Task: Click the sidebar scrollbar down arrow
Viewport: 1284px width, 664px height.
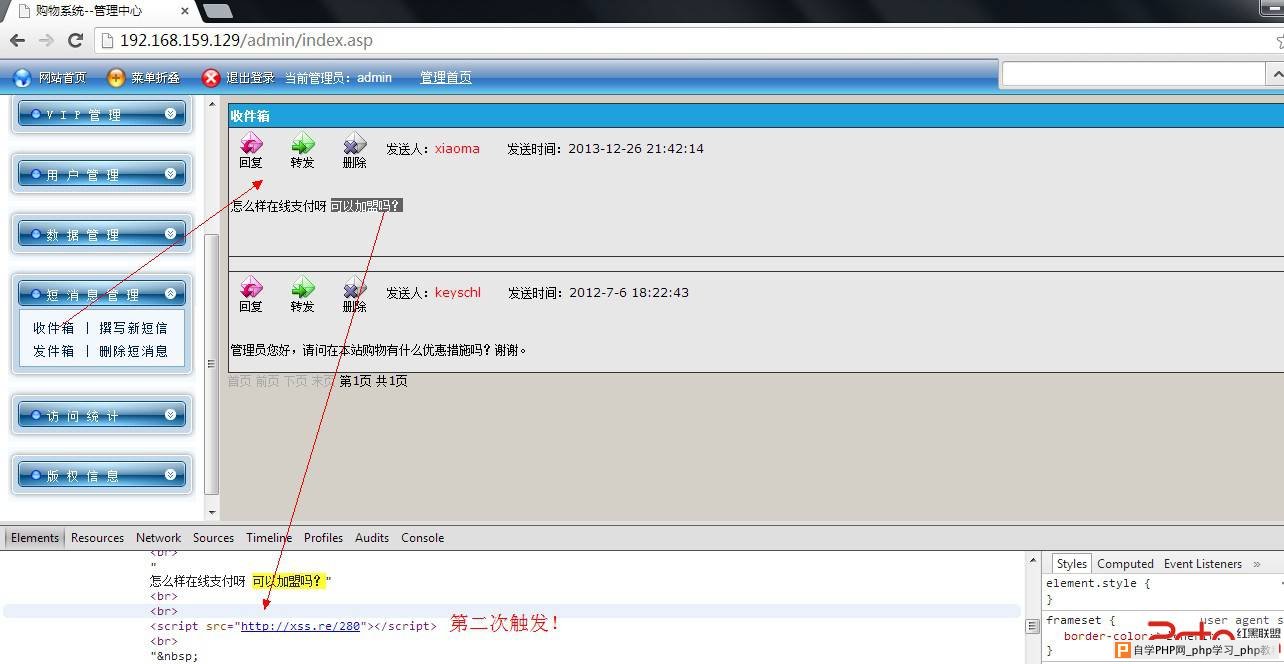Action: pyautogui.click(x=211, y=513)
